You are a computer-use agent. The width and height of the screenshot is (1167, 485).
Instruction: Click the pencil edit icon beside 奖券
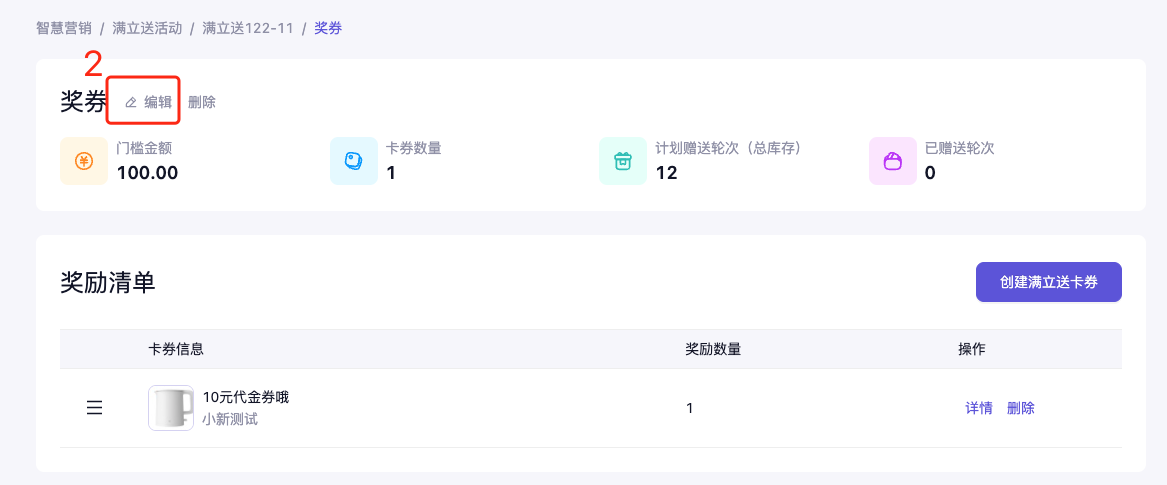point(131,102)
